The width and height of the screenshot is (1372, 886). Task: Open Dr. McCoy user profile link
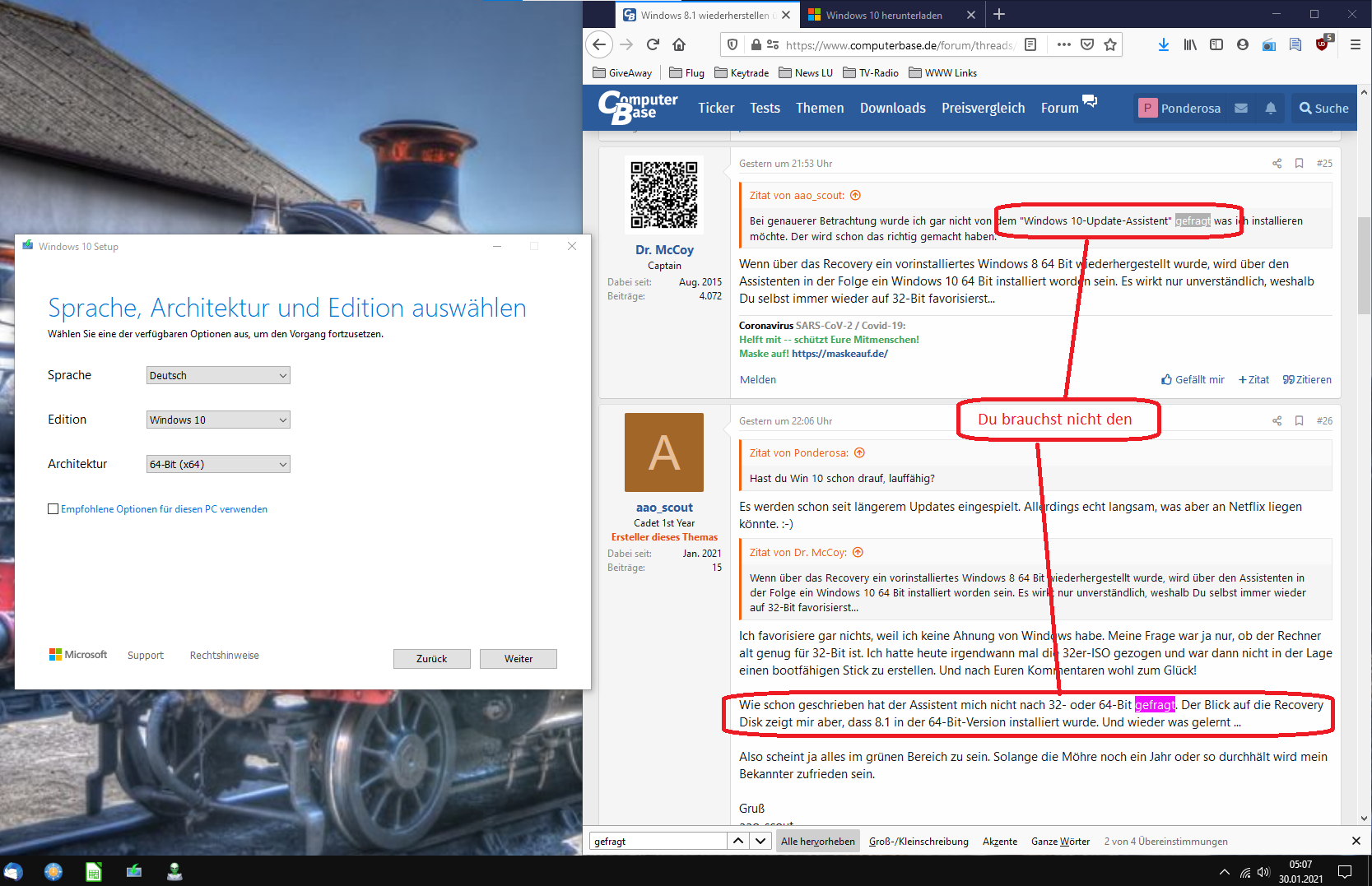pos(664,249)
